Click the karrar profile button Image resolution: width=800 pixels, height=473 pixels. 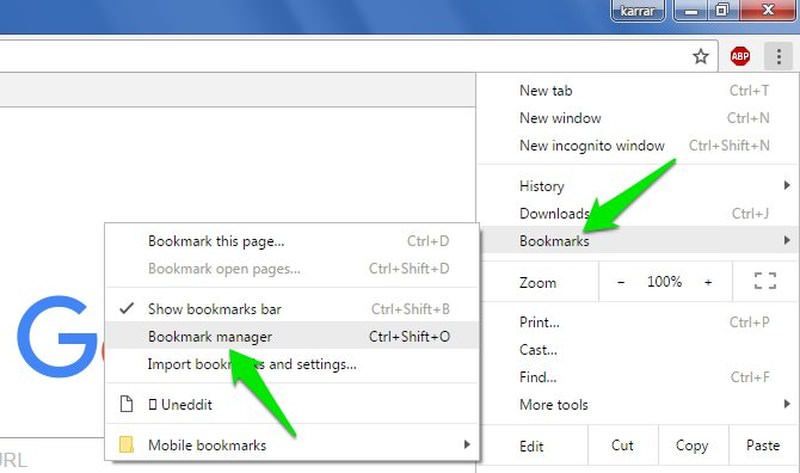[x=638, y=10]
